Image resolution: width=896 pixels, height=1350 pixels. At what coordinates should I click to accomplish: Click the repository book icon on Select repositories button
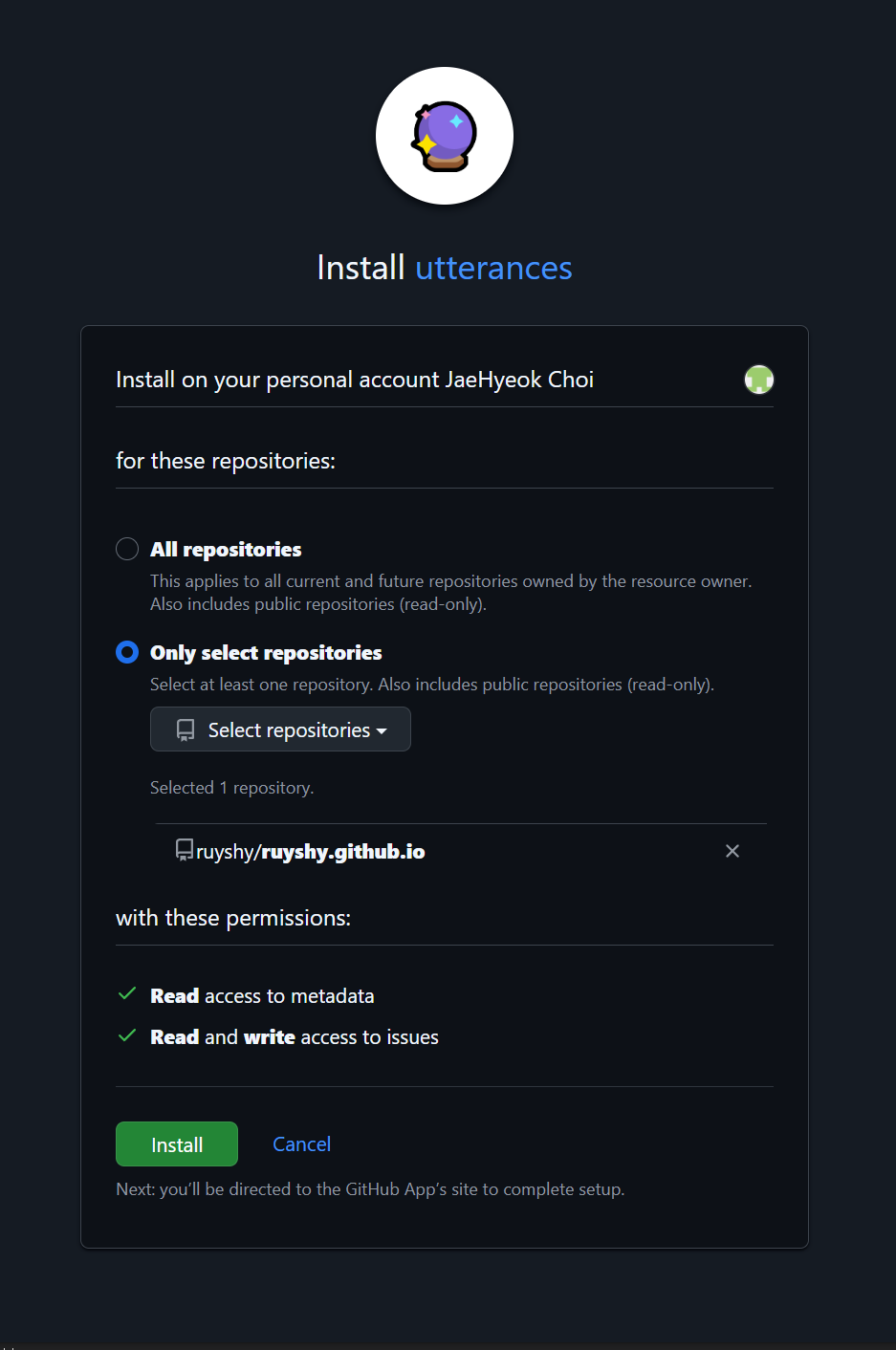184,729
